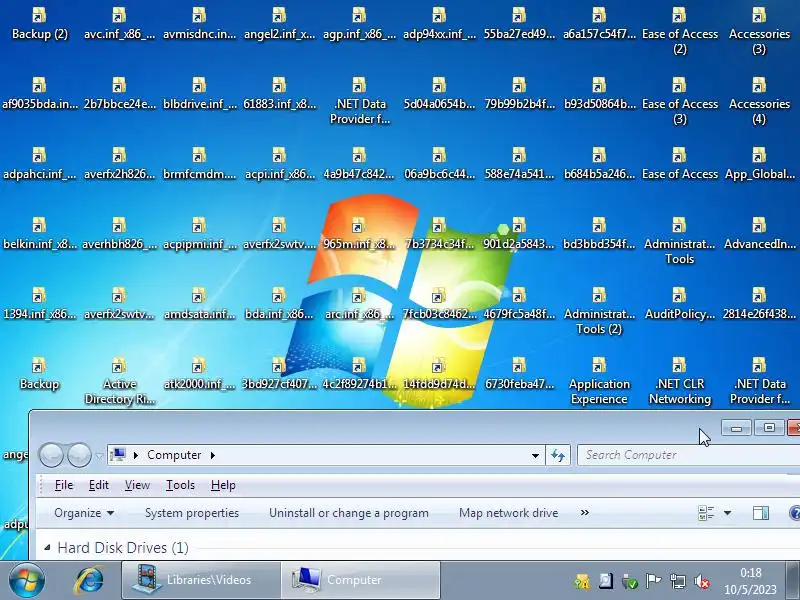
Task: Switch to the Libraries\Videos taskbar window
Action: 201,580
